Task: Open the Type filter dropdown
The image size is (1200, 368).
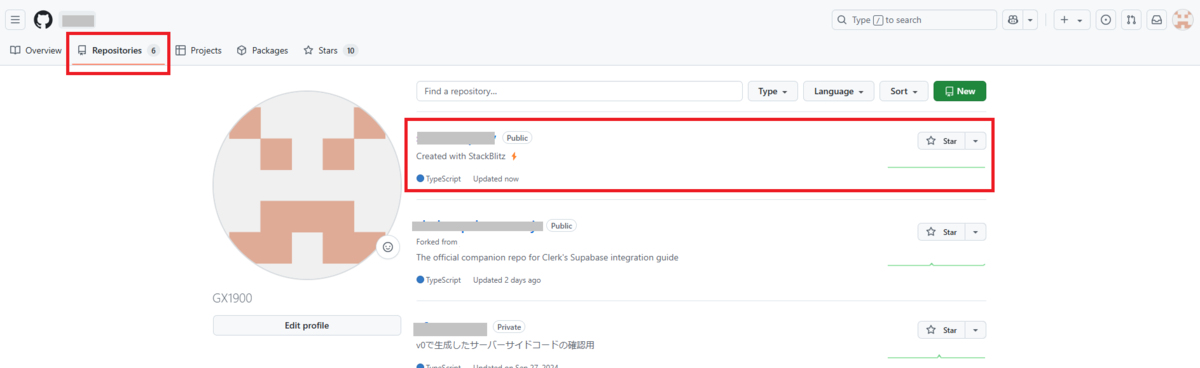Action: click(773, 91)
